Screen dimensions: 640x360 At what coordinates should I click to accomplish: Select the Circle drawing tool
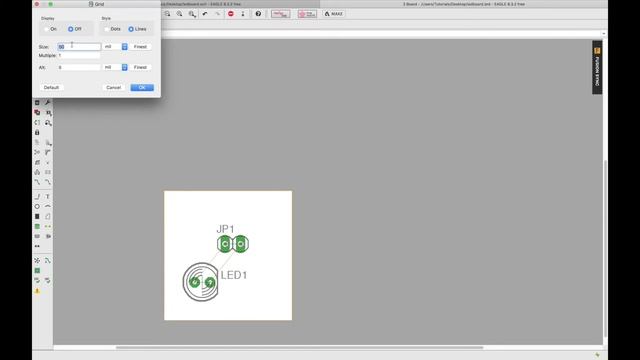tap(37, 206)
